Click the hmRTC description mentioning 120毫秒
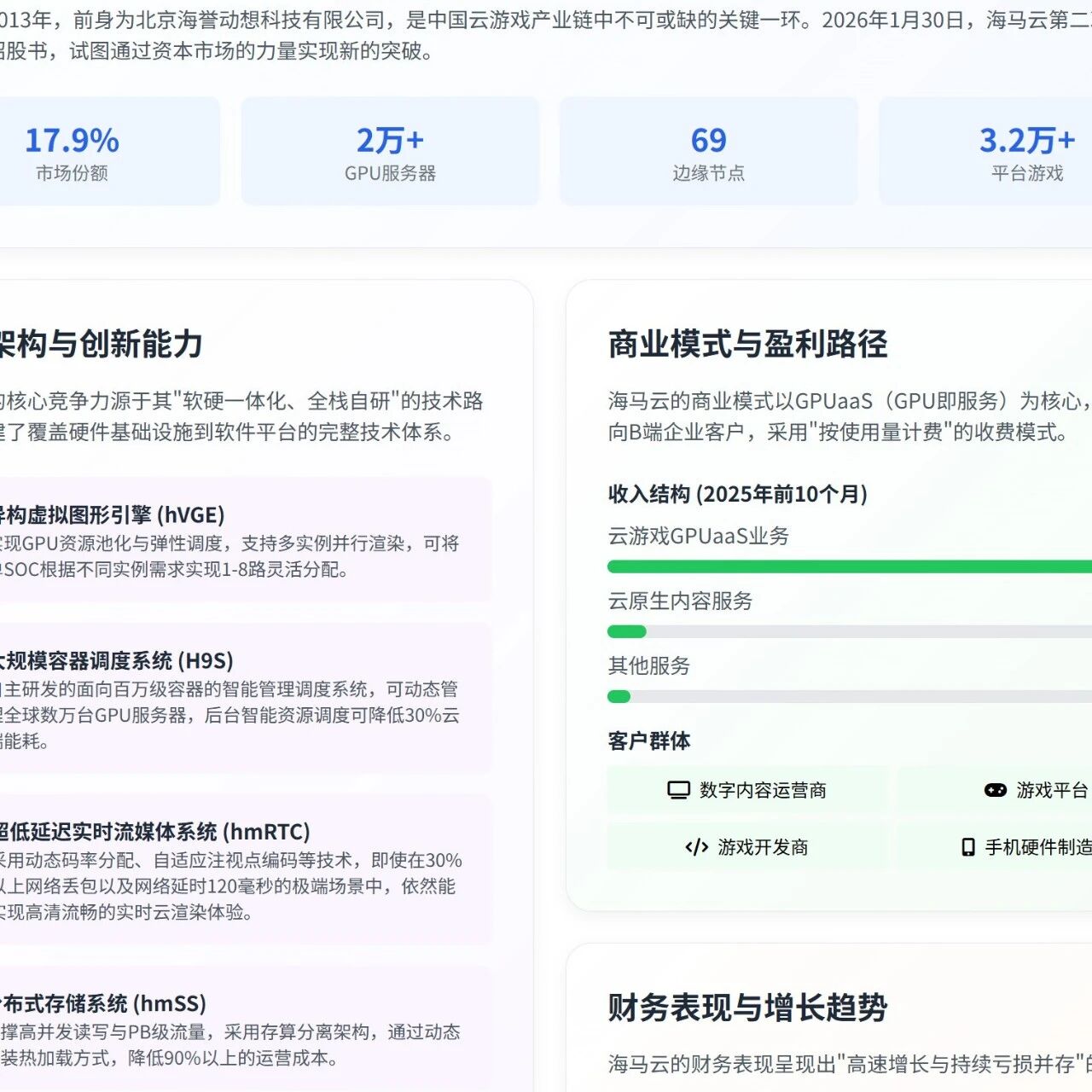 [x=230, y=886]
